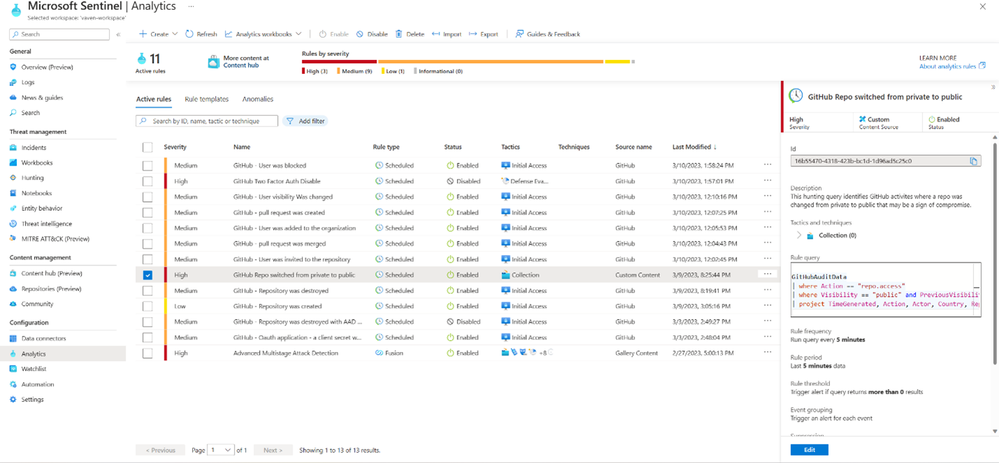Image resolution: width=999 pixels, height=463 pixels.
Task: Check the Advanced Multistage Attack Detection row
Action: (x=147, y=353)
